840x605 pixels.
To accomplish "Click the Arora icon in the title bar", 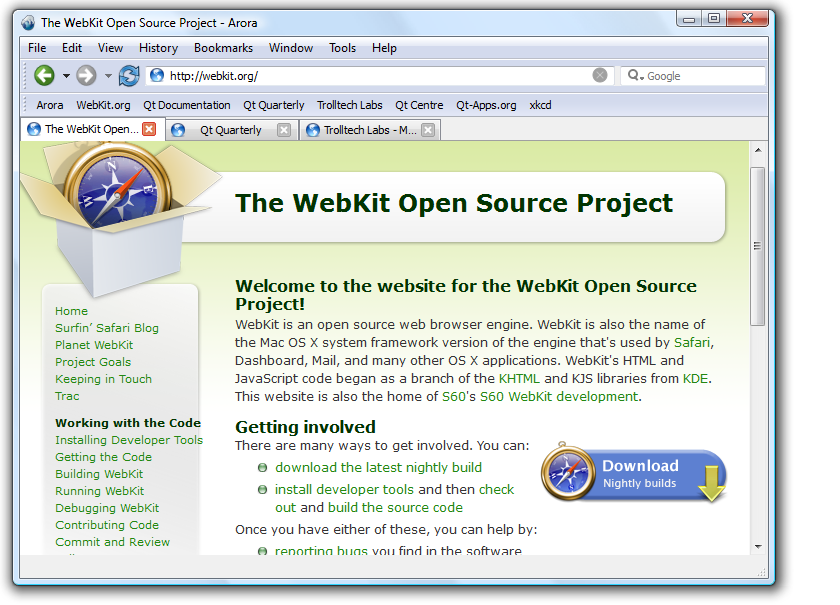I will pyautogui.click(x=28, y=23).
